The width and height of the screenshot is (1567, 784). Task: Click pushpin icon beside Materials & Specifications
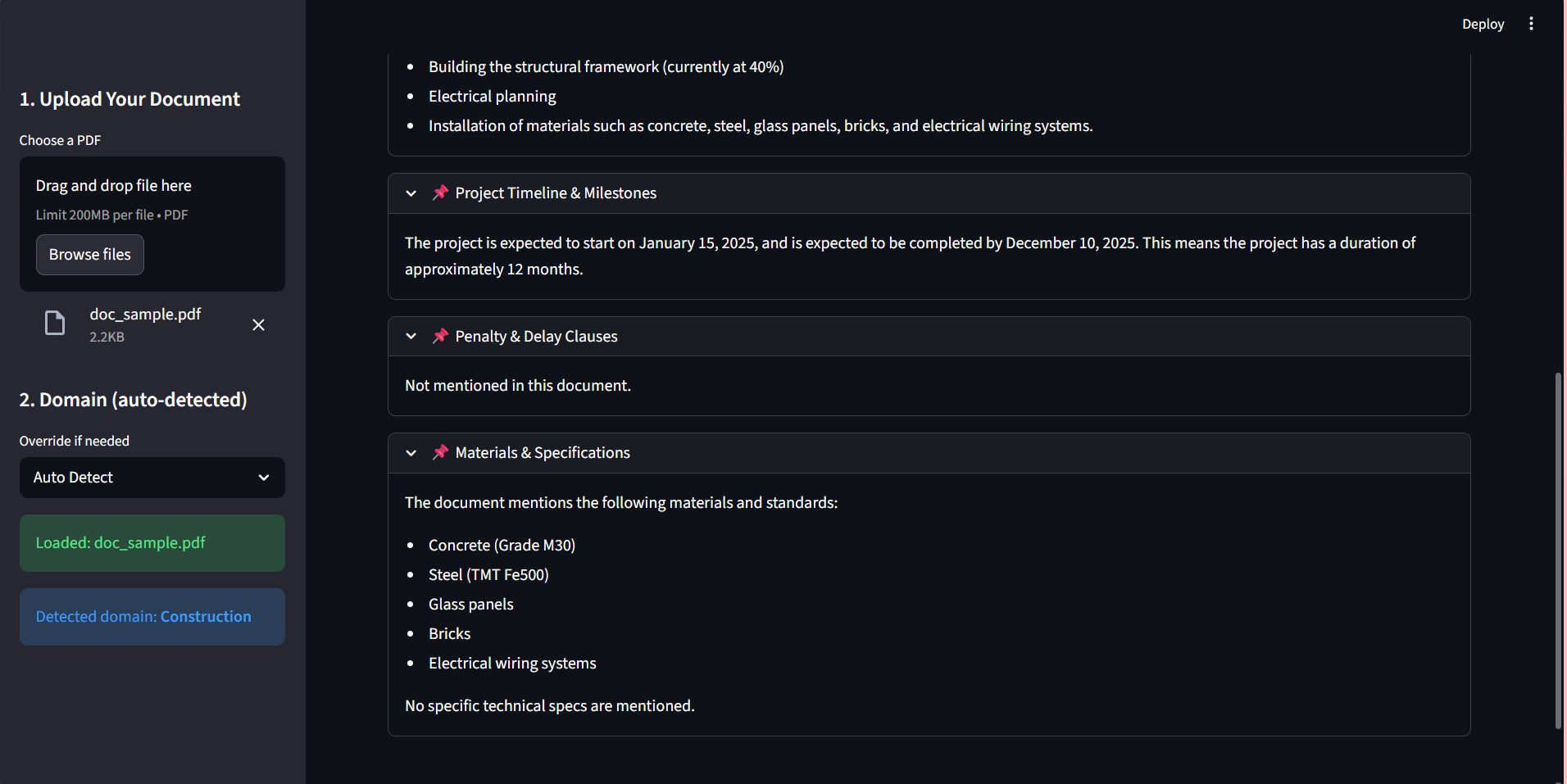click(x=440, y=452)
